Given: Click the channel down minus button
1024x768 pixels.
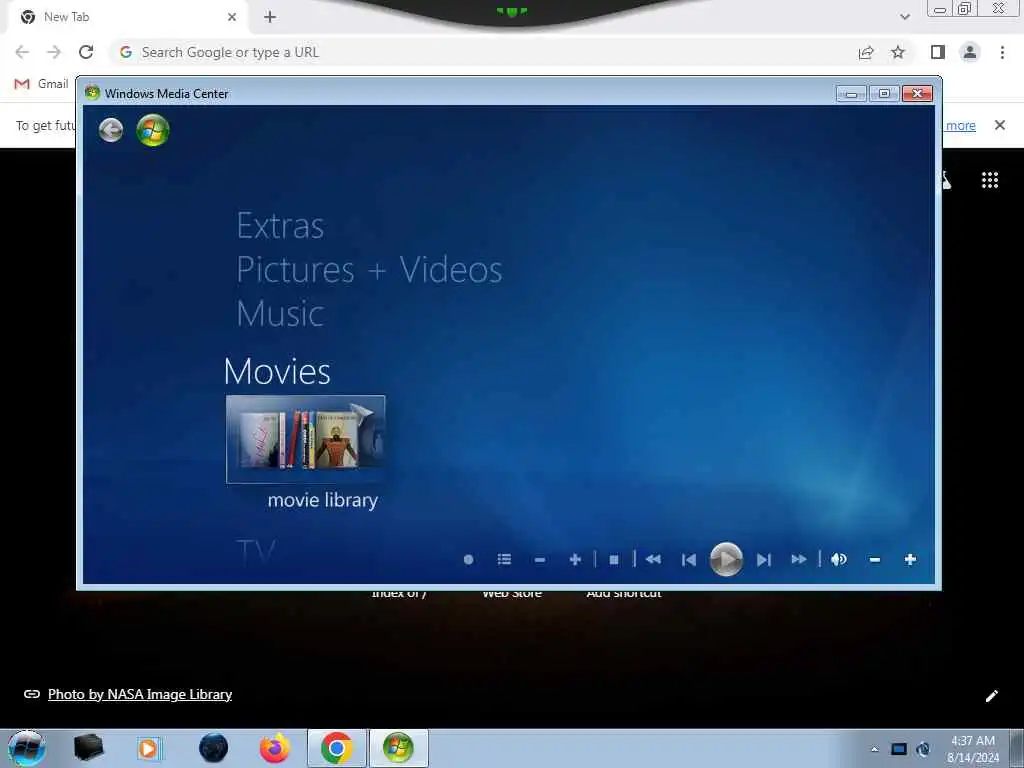Looking at the screenshot, I should tap(539, 560).
